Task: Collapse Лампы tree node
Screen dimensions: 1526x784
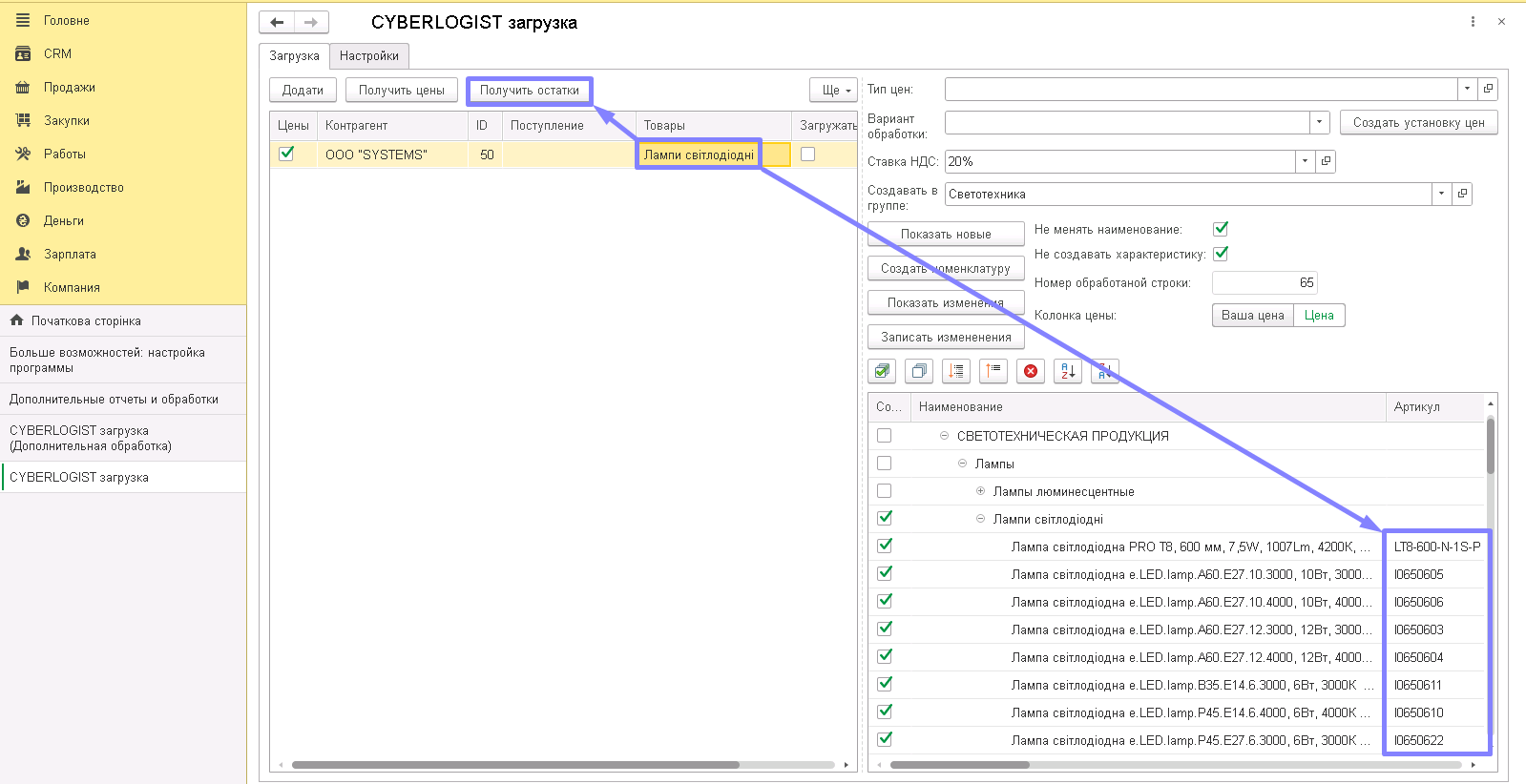Action: coord(962,463)
